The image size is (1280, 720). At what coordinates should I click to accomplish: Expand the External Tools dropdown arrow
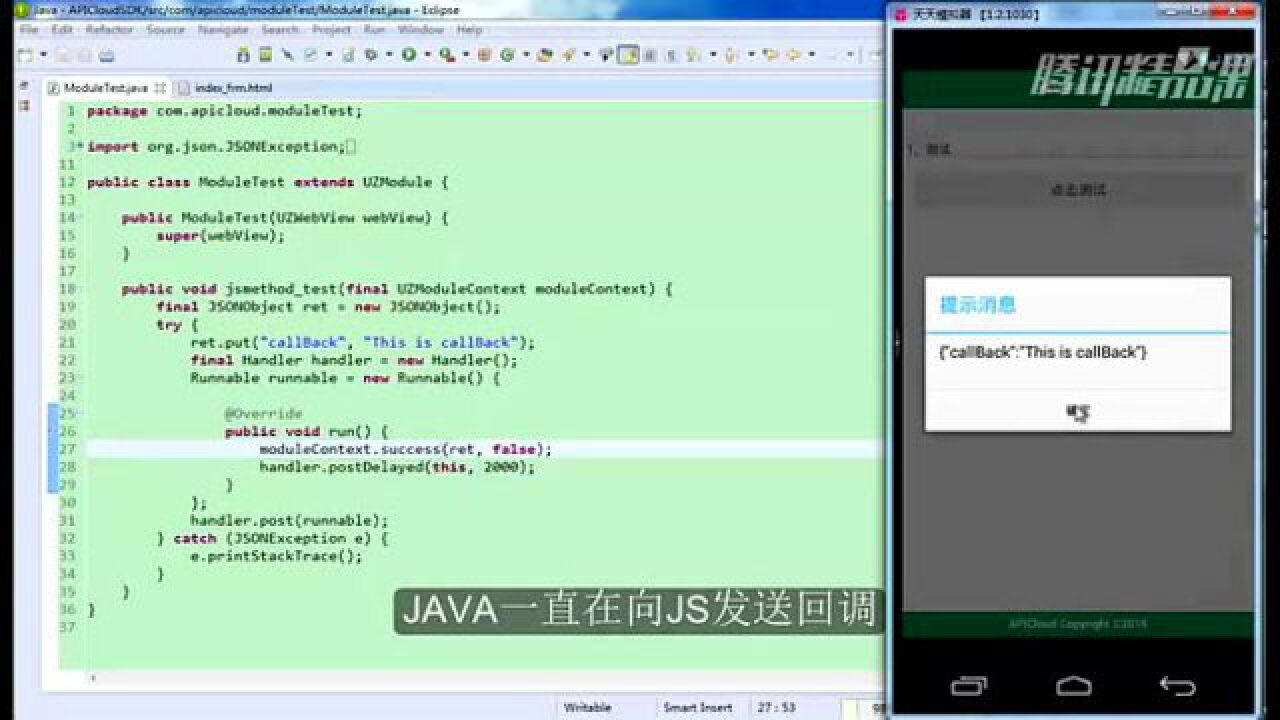(464, 55)
